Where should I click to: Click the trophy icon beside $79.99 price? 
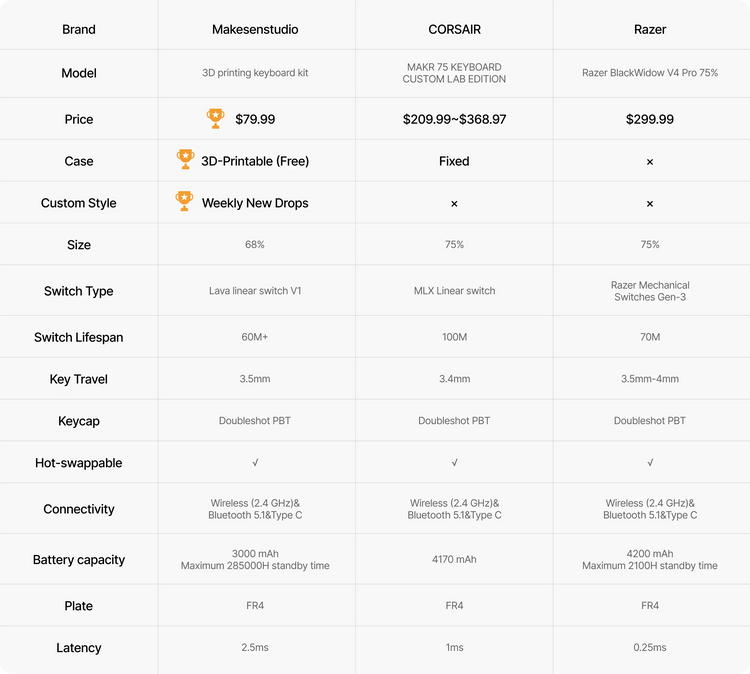[x=215, y=119]
